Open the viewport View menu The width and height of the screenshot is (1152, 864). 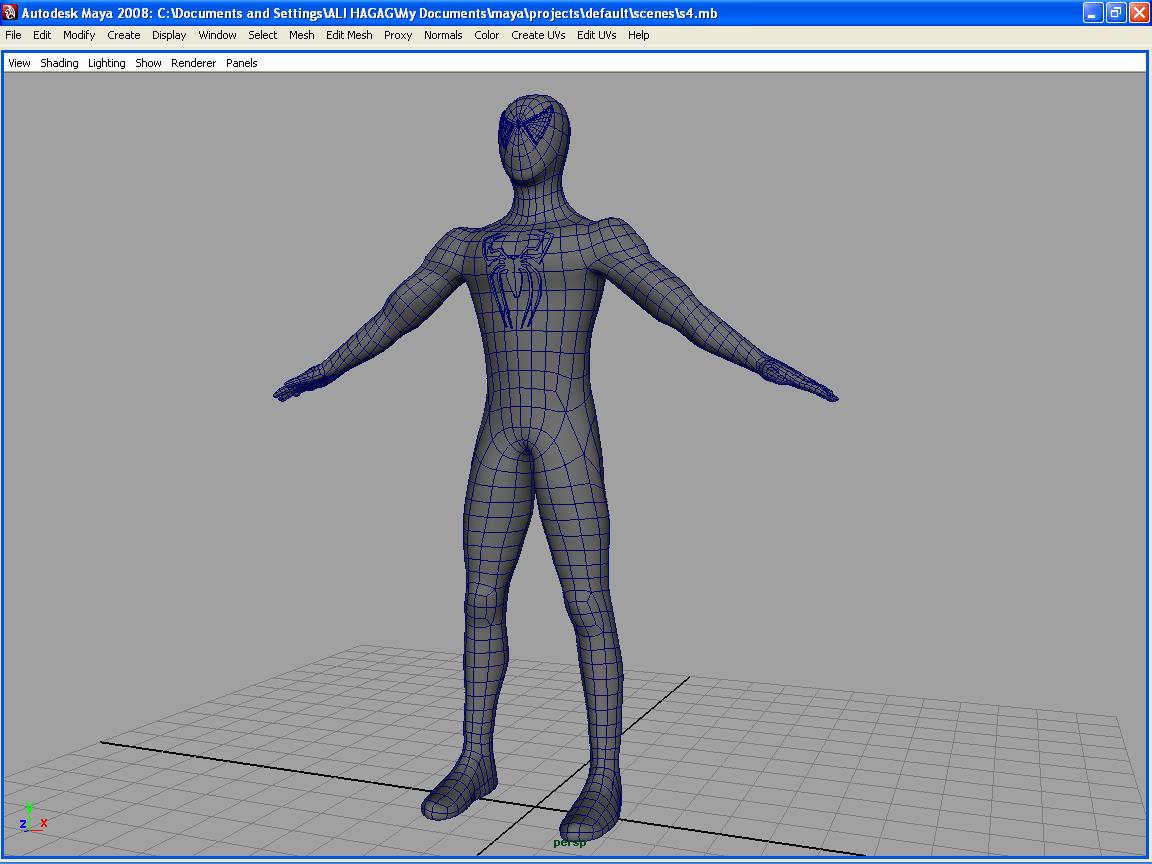[19, 63]
